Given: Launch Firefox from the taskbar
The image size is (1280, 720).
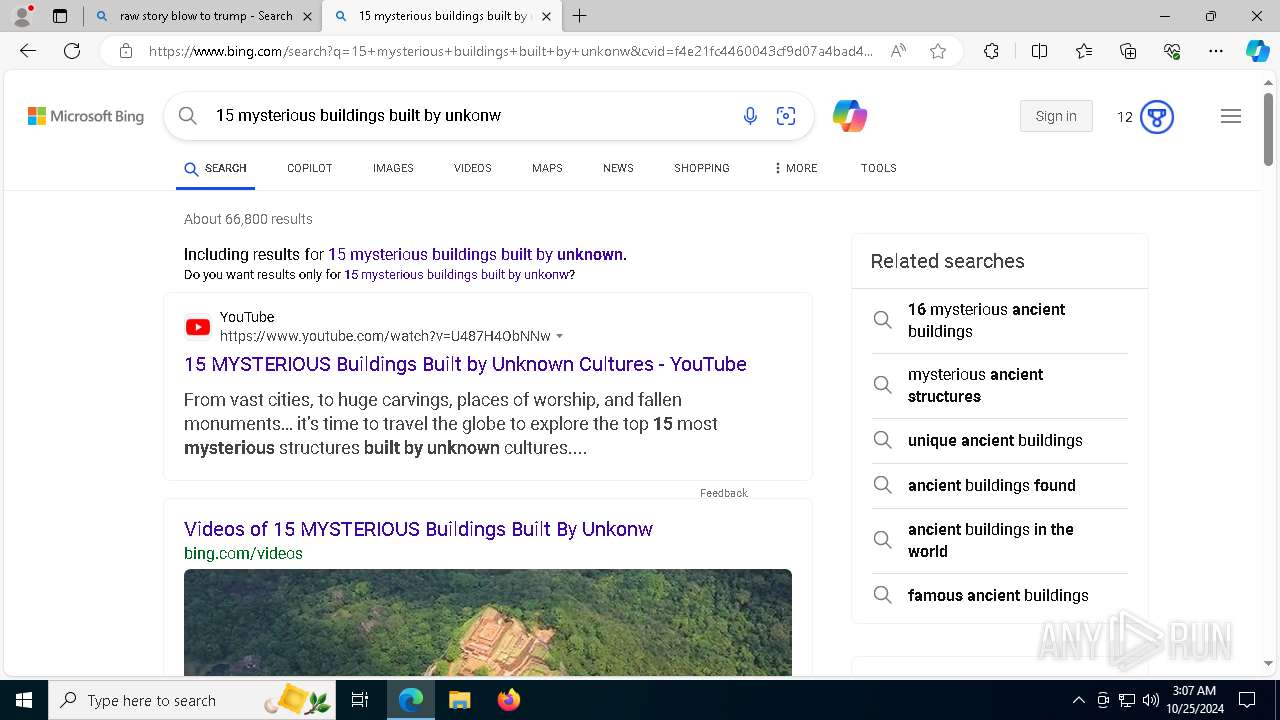Looking at the screenshot, I should pyautogui.click(x=509, y=700).
